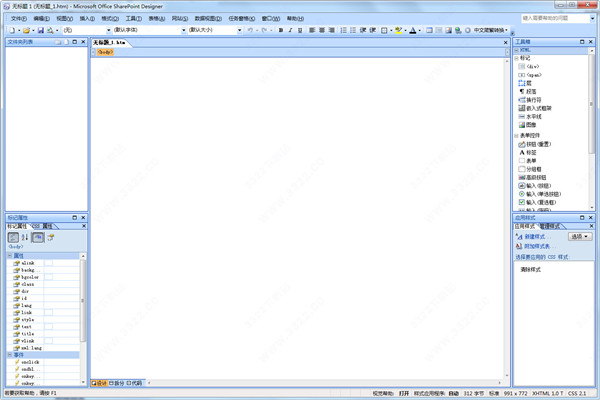
Task: Increase indent of paragraph
Action: [x=373, y=30]
